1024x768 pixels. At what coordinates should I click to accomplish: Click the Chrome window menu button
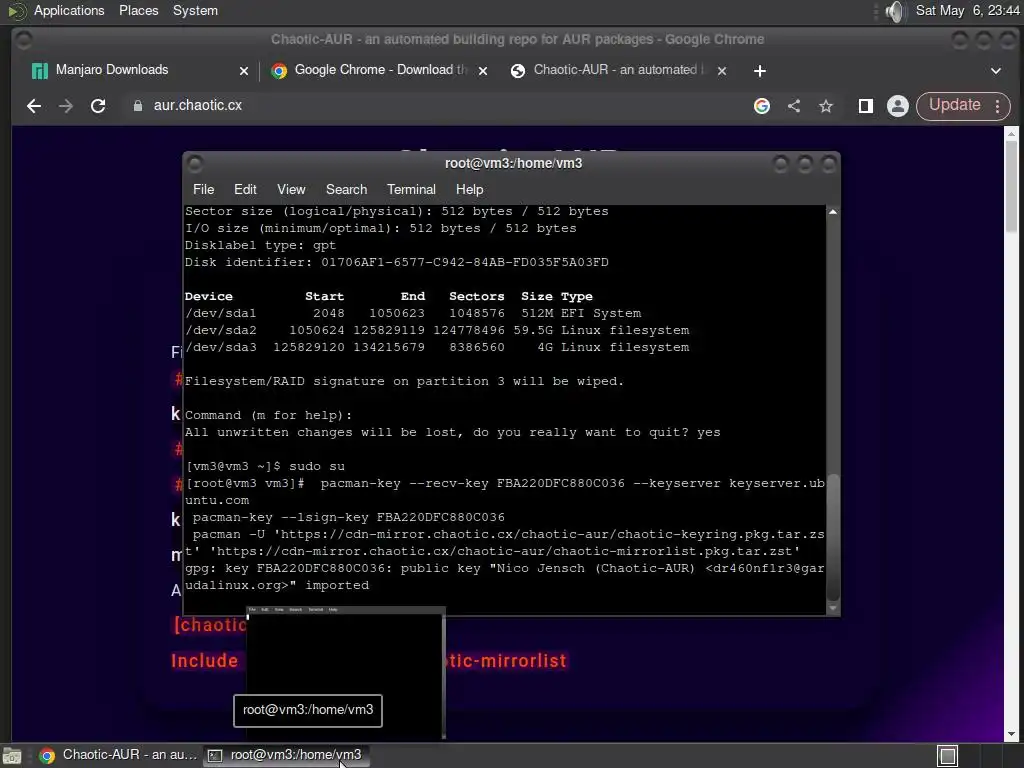click(24, 40)
